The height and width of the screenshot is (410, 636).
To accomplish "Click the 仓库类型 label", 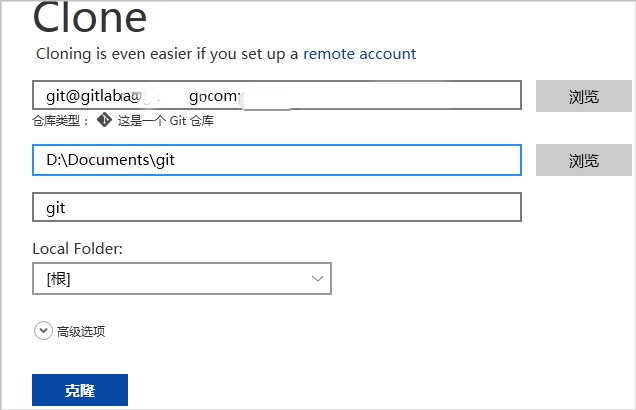I will pos(60,121).
